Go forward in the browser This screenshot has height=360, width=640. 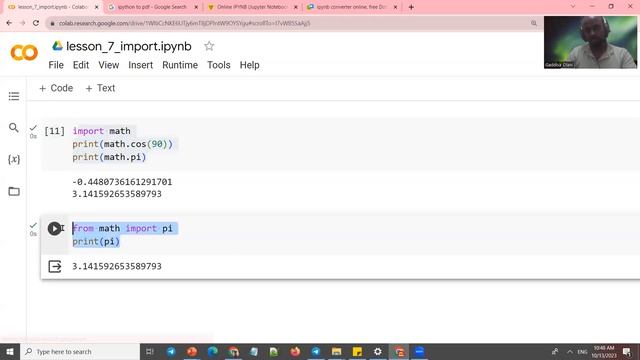coord(22,23)
